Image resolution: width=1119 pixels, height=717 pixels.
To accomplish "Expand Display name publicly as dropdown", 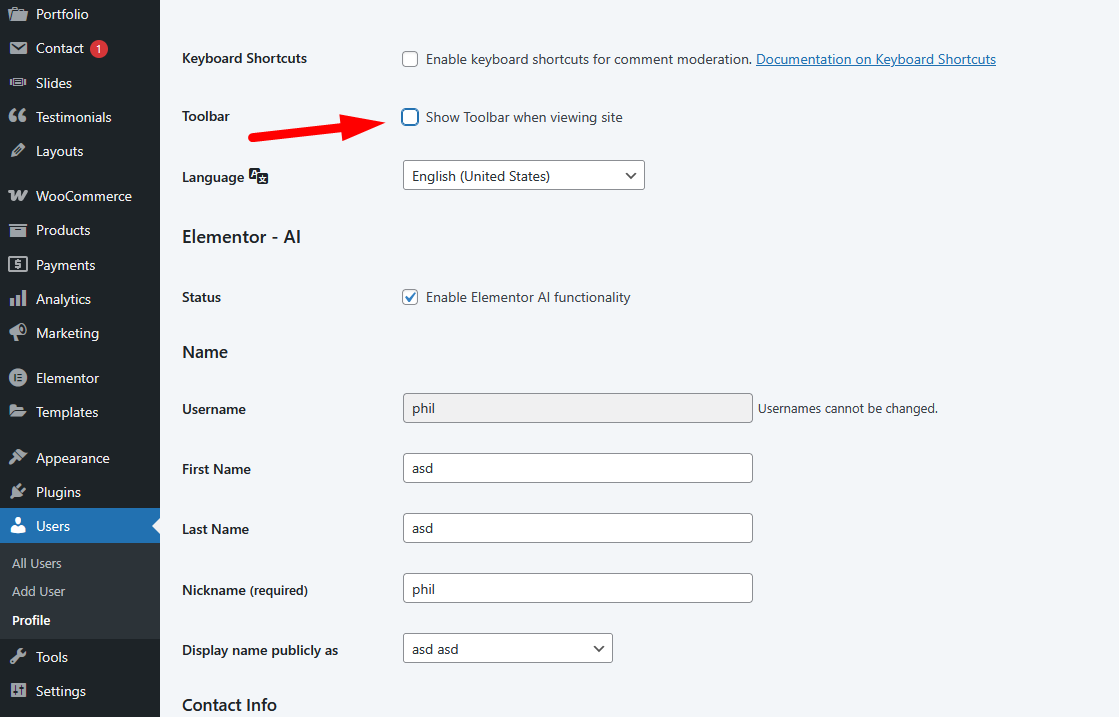I will (x=507, y=648).
